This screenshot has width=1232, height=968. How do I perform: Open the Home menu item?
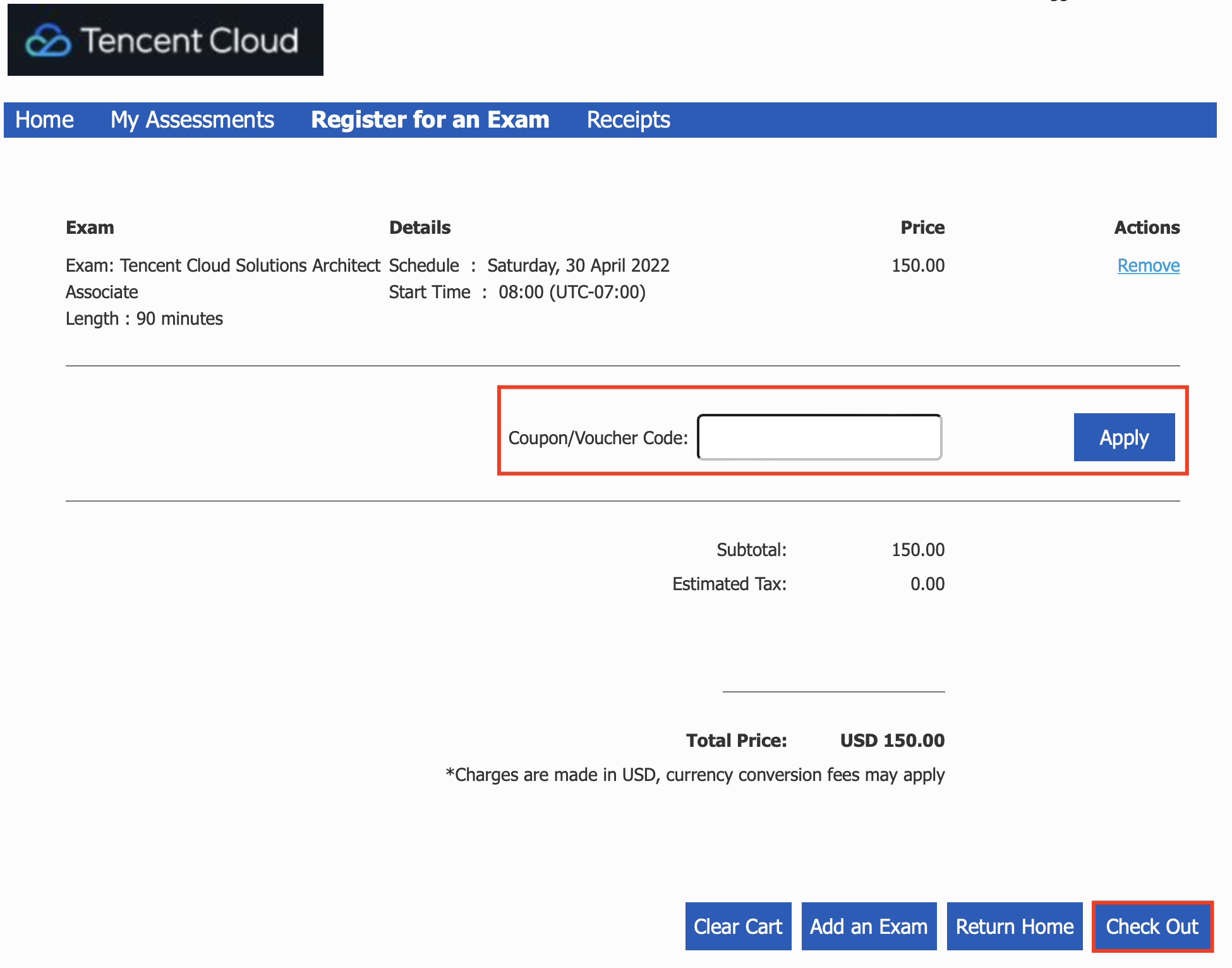(44, 120)
